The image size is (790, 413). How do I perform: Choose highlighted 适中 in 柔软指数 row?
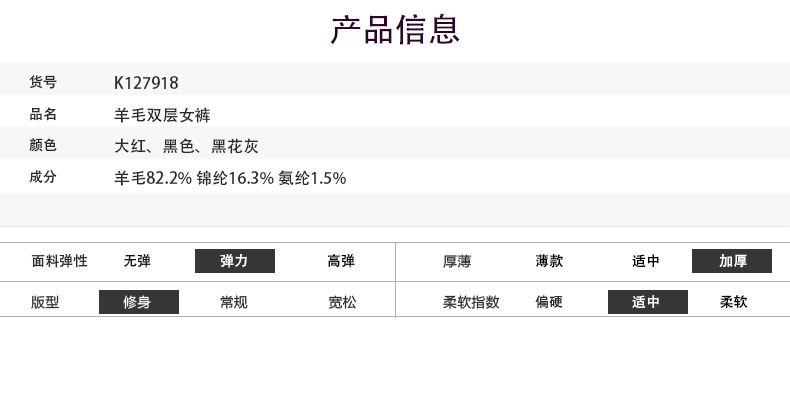tap(647, 302)
